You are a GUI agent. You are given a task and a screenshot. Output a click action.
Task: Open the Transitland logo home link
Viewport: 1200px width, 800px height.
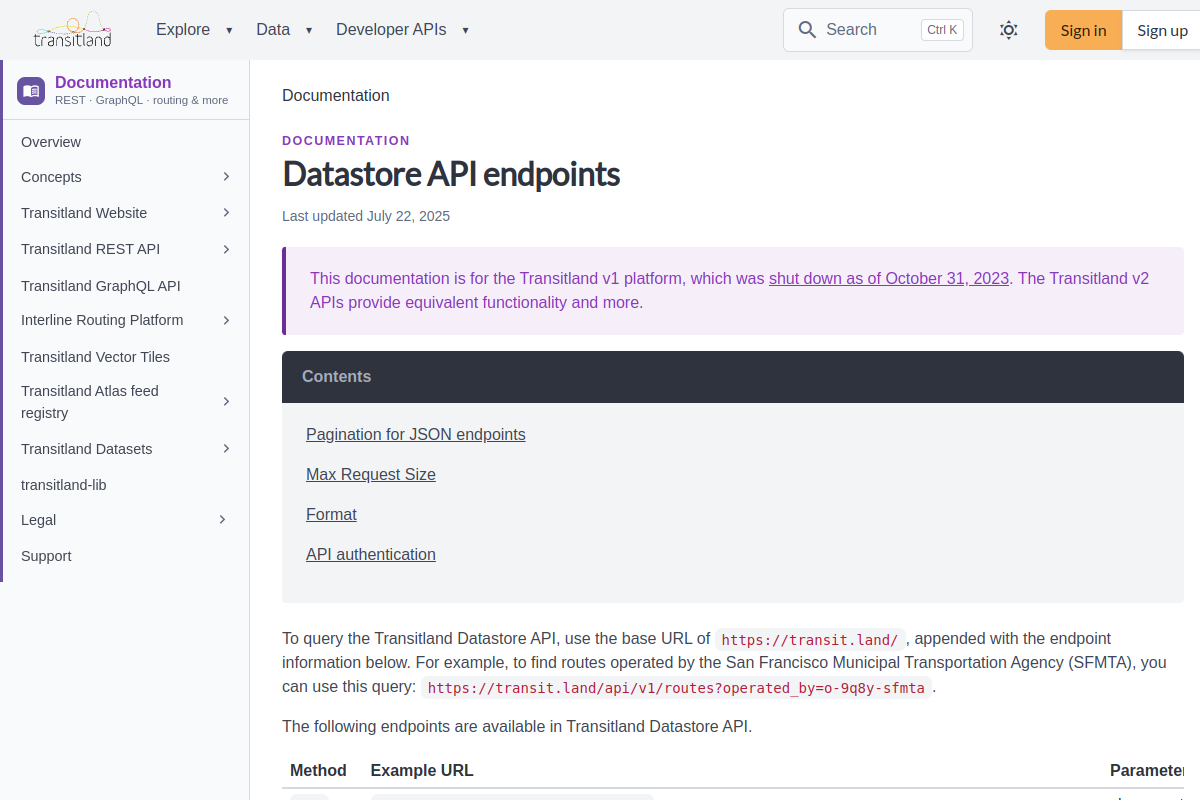(x=72, y=30)
